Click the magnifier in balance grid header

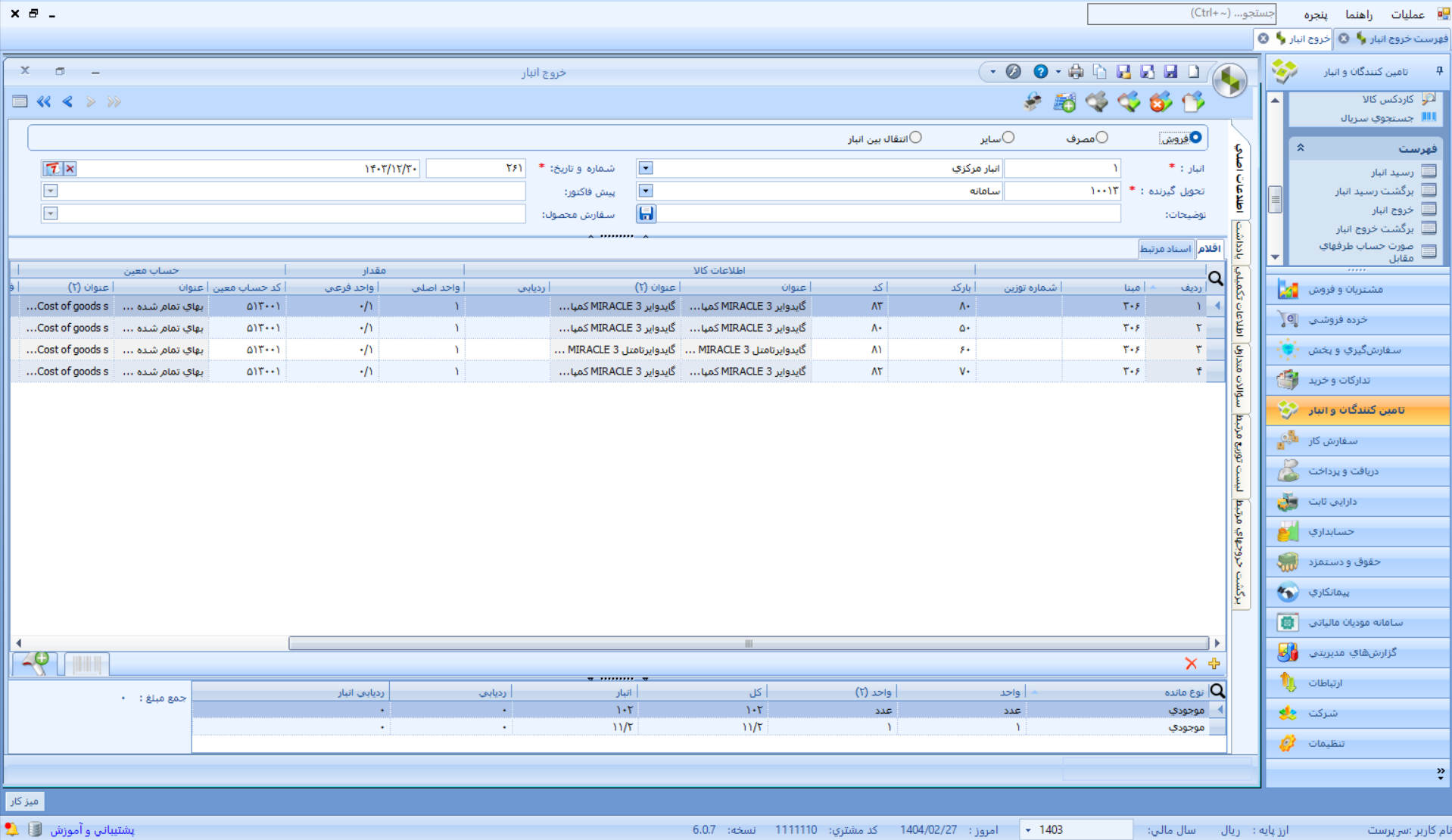(1217, 691)
